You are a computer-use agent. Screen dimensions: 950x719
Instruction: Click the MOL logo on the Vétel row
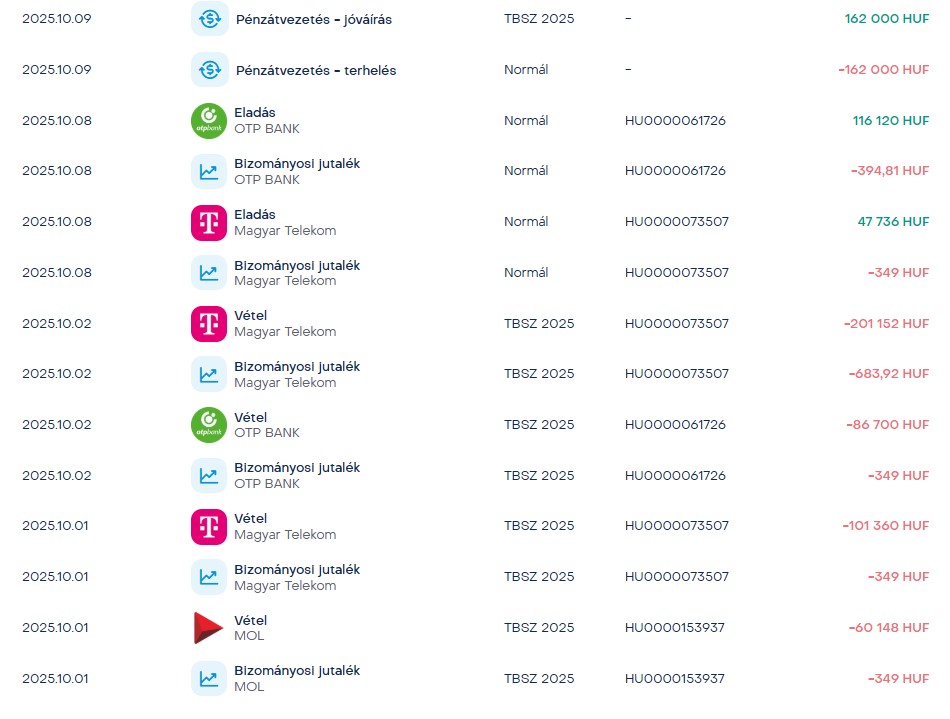[209, 628]
